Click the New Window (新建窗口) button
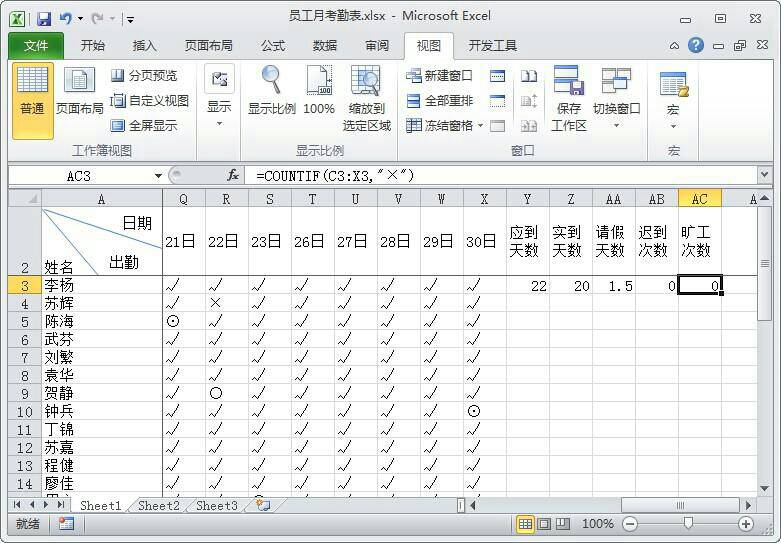This screenshot has width=781, height=543. click(x=439, y=76)
